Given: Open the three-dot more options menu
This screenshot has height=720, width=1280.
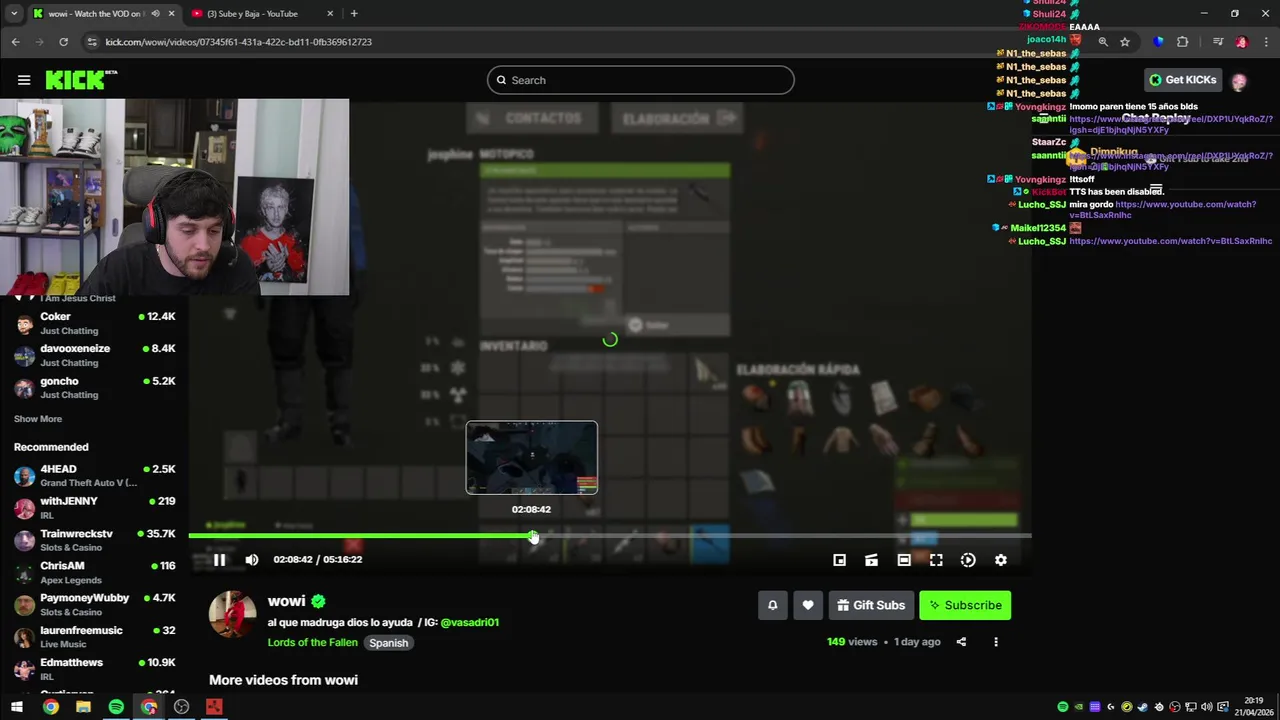Looking at the screenshot, I should (x=995, y=642).
